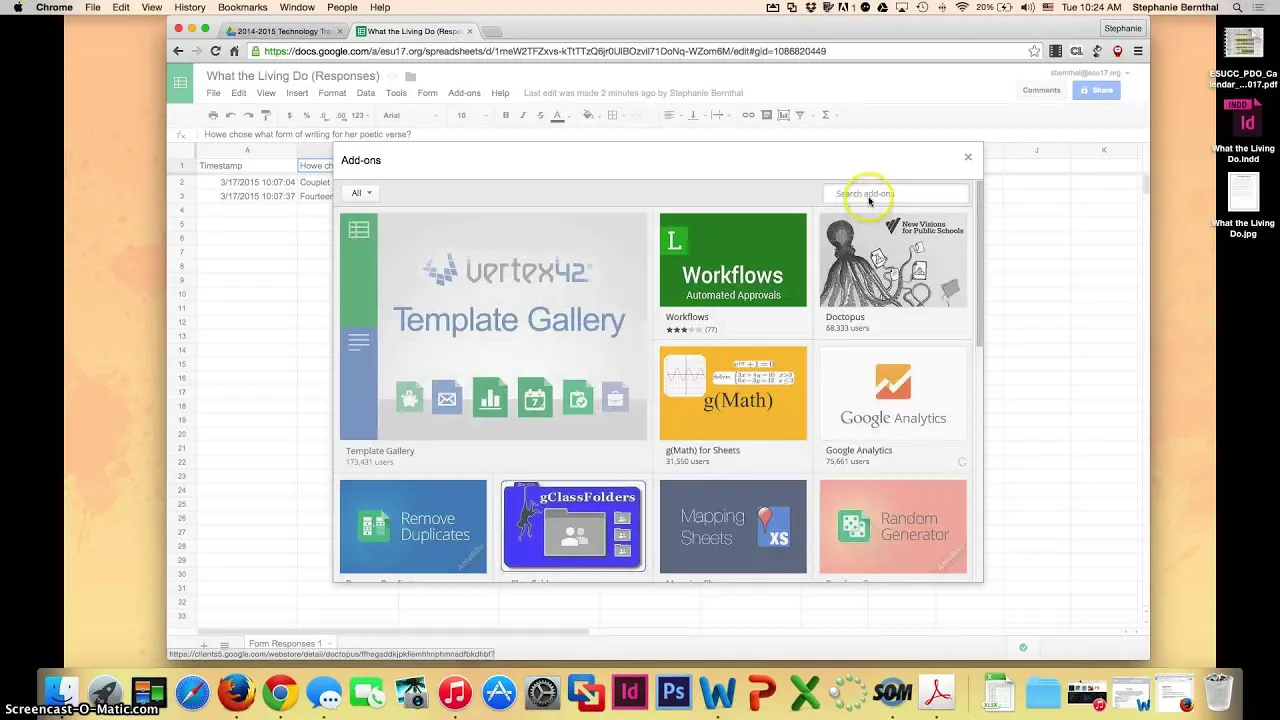
Task: Toggle italic formatting in the toolbar
Action: 522,115
